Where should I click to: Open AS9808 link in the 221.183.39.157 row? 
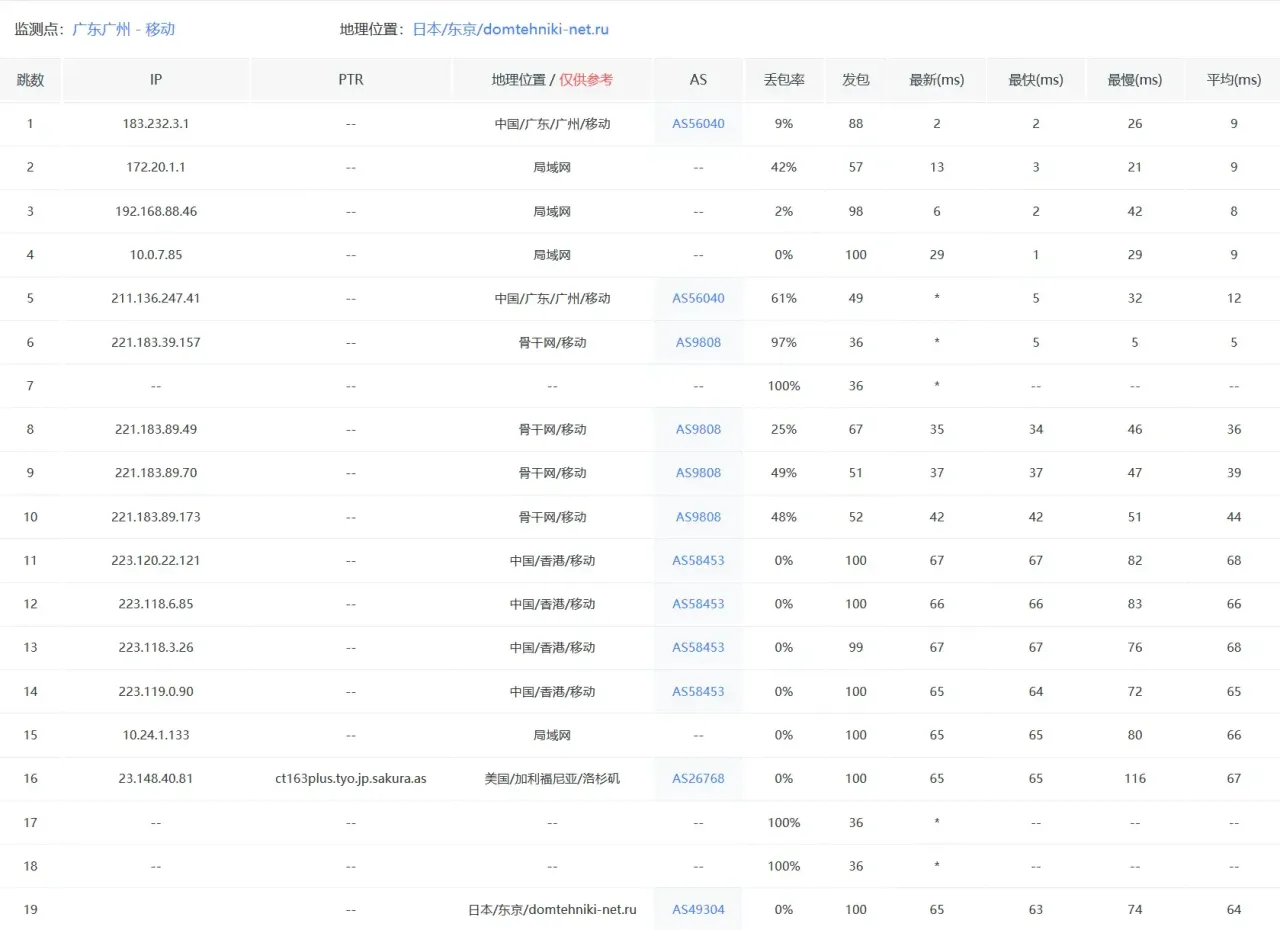[698, 342]
